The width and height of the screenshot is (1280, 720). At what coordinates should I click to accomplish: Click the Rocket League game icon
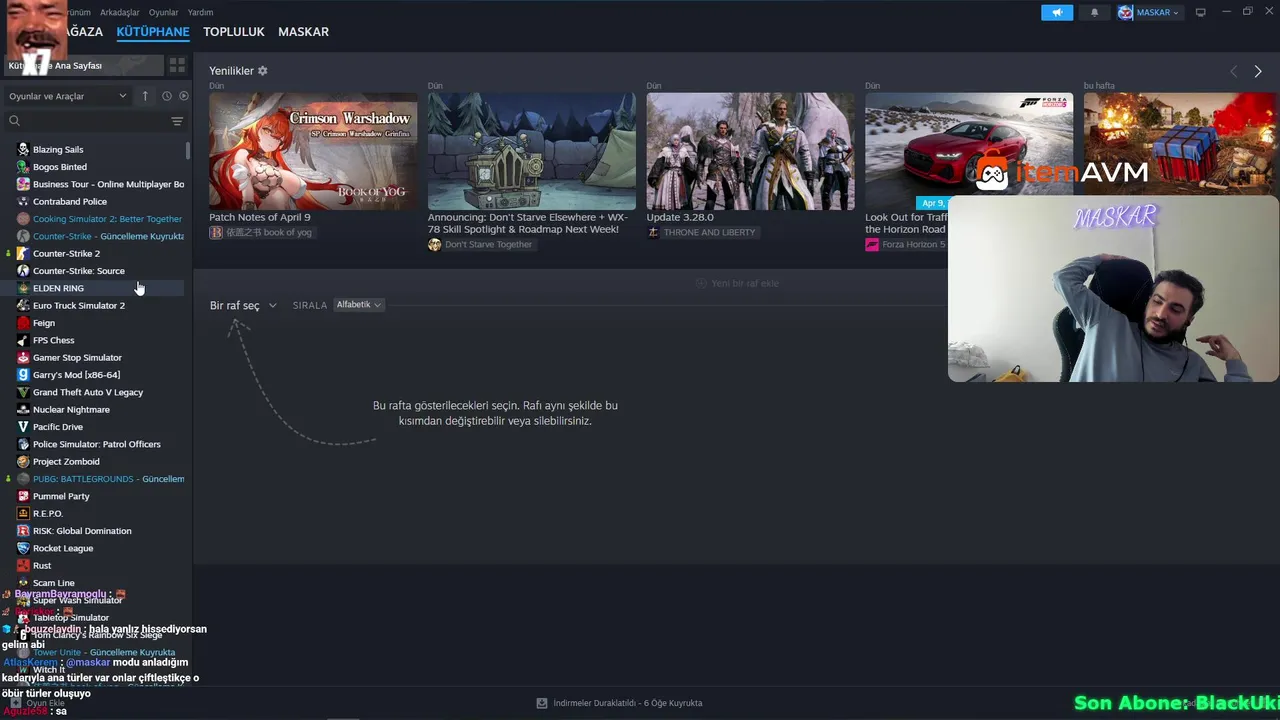click(x=23, y=548)
